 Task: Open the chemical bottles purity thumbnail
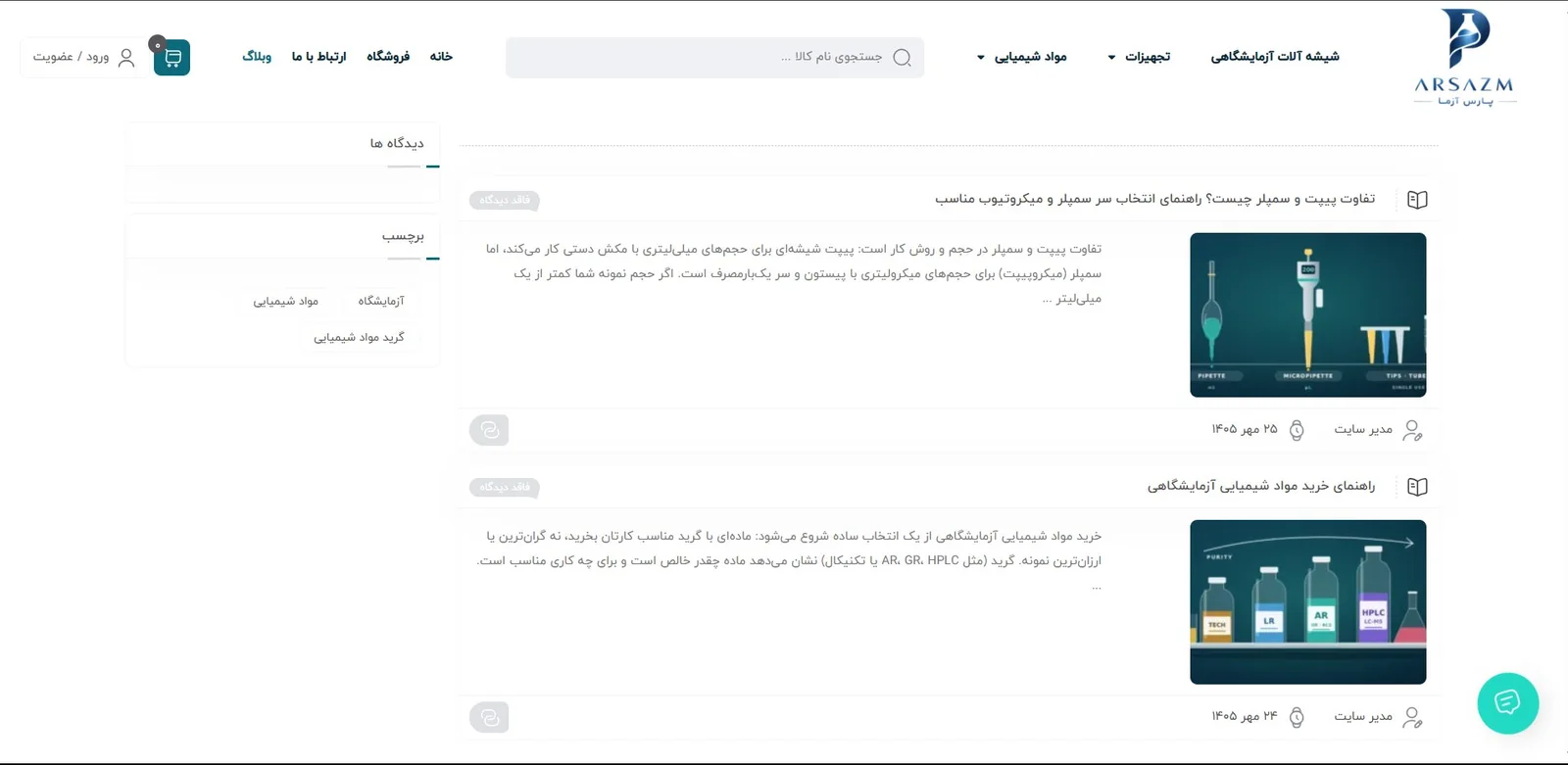(1308, 601)
